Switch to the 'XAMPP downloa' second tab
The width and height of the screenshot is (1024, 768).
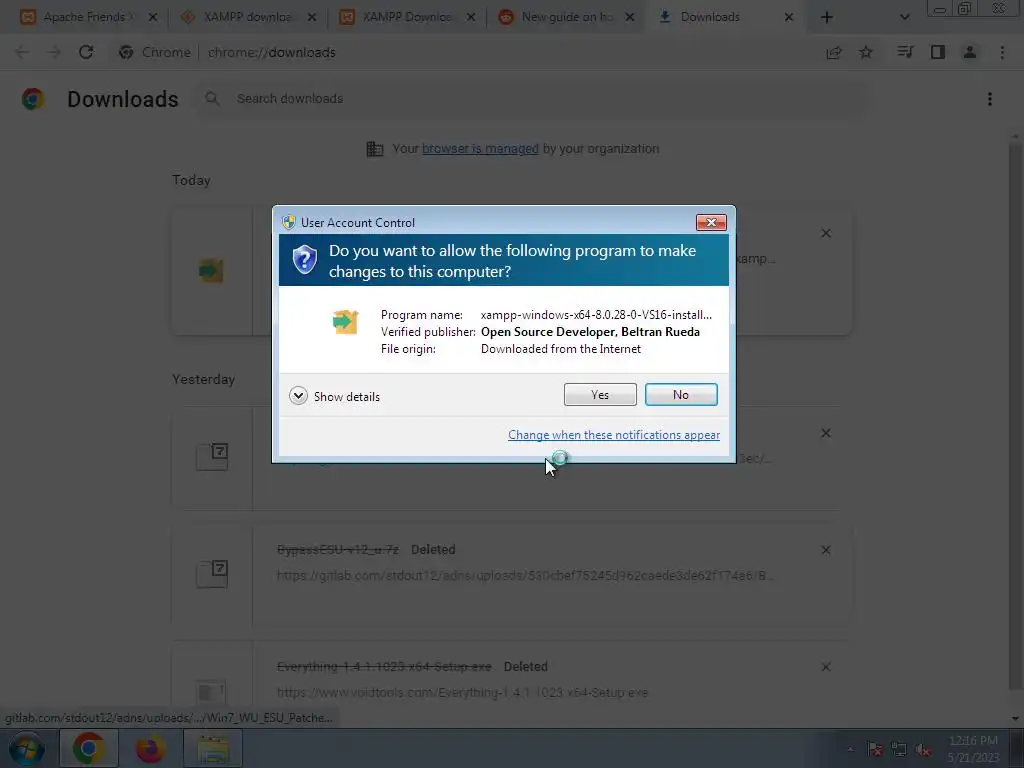pos(247,17)
